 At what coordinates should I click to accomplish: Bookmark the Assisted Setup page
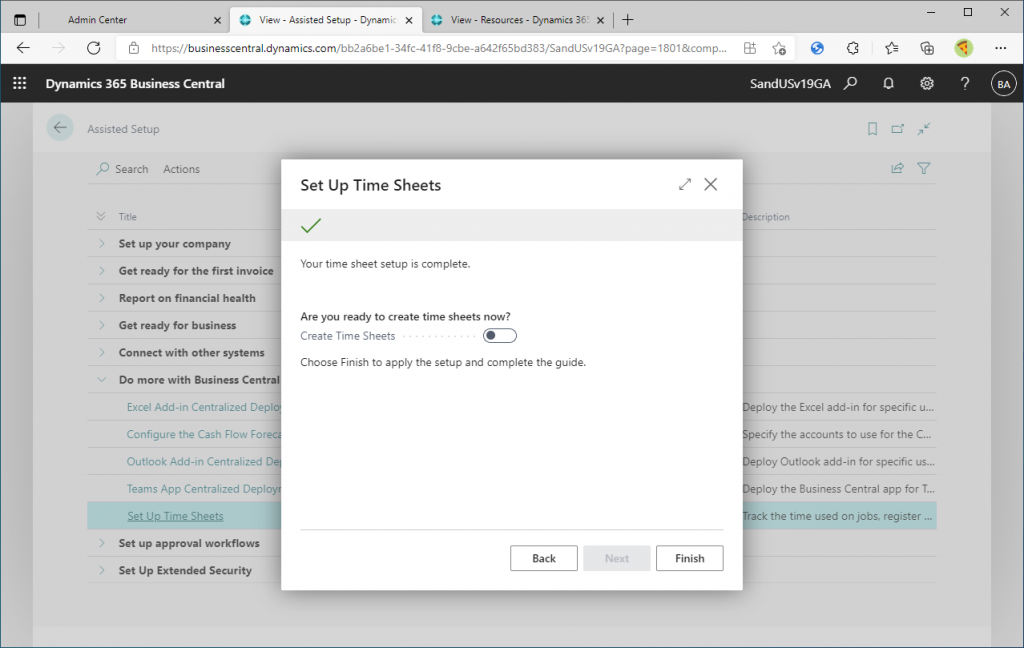click(872, 129)
